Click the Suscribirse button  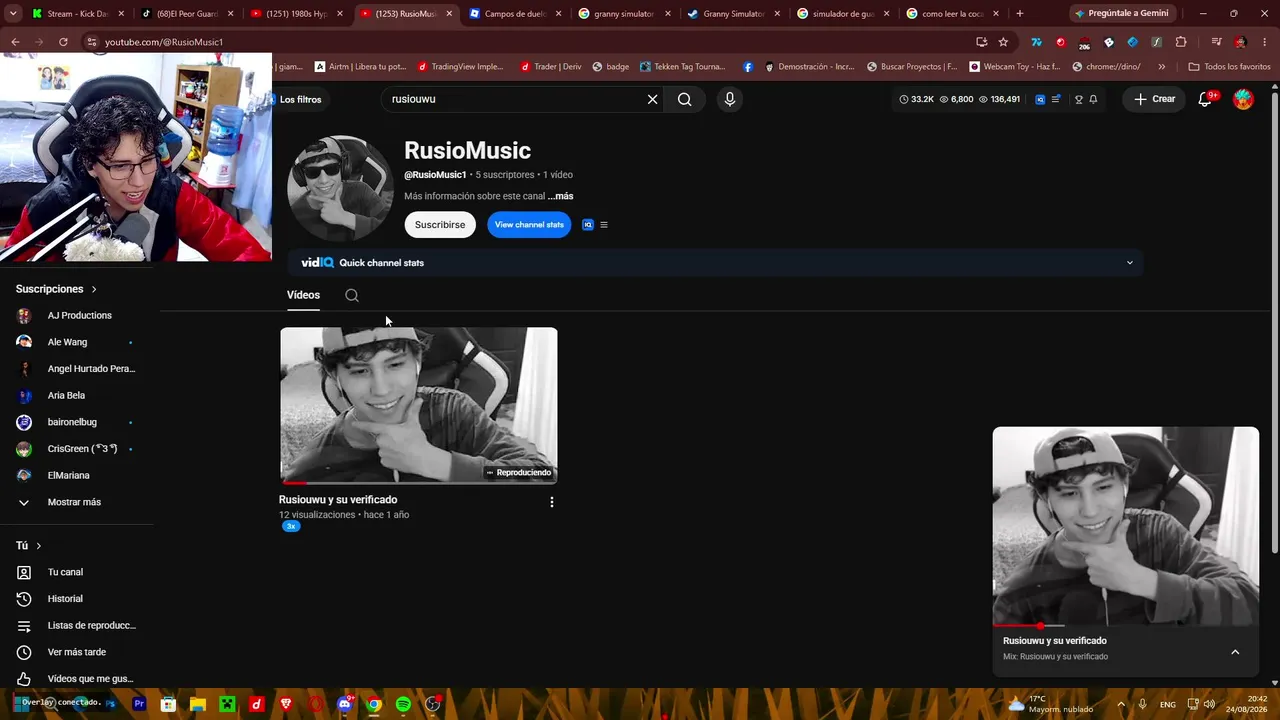440,225
